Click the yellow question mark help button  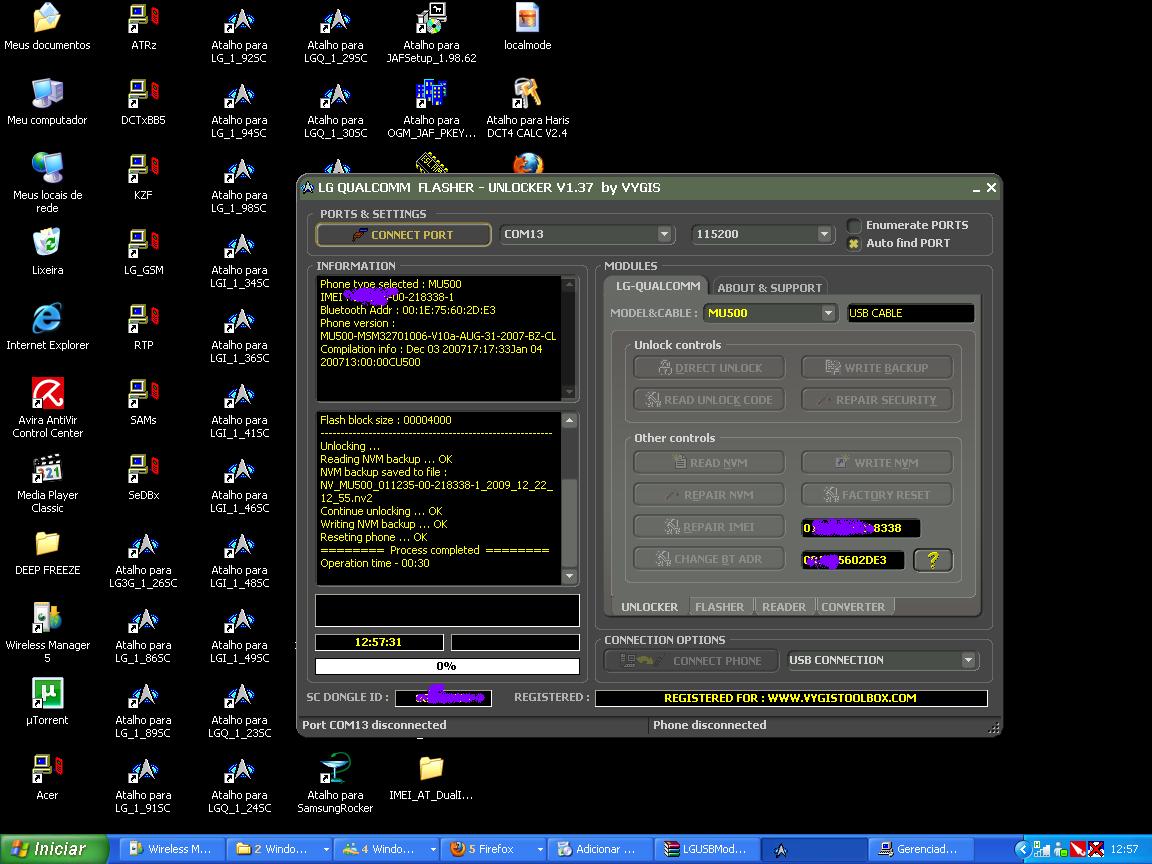pos(933,560)
